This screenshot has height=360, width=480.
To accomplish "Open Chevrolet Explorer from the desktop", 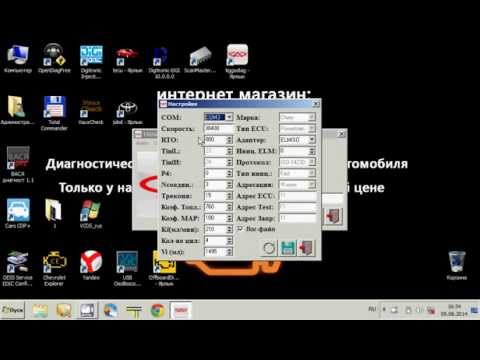I will coord(54,269).
